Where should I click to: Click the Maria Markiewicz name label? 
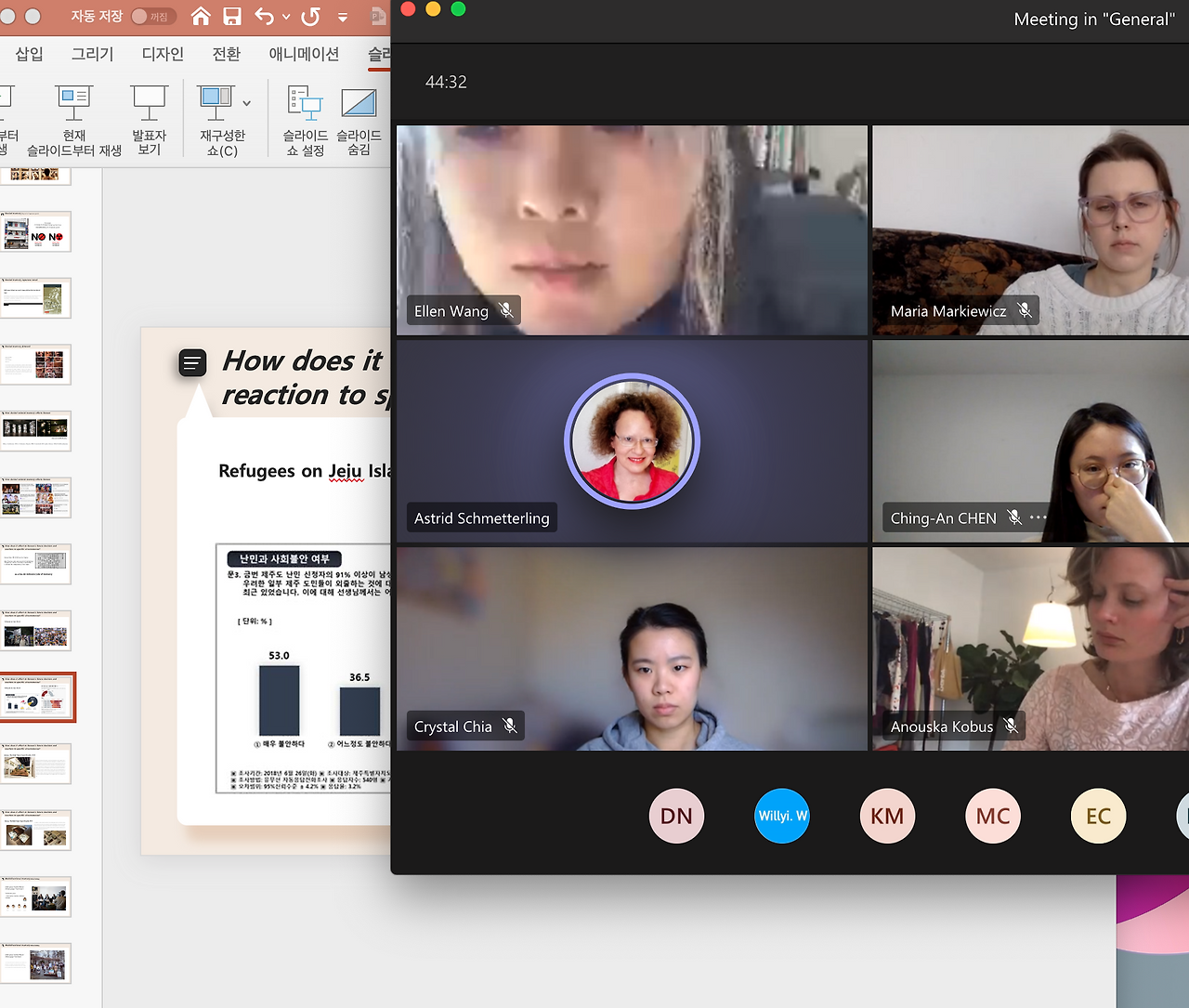click(948, 311)
